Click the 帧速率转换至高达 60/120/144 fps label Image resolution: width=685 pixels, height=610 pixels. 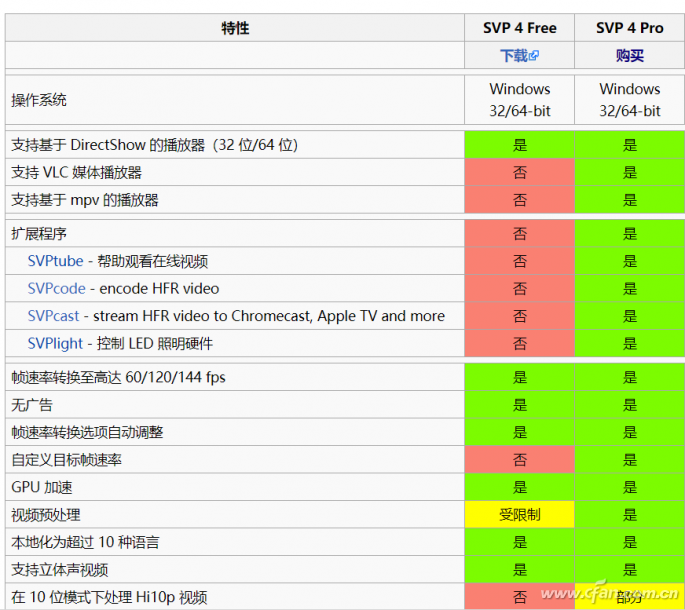coord(118,377)
